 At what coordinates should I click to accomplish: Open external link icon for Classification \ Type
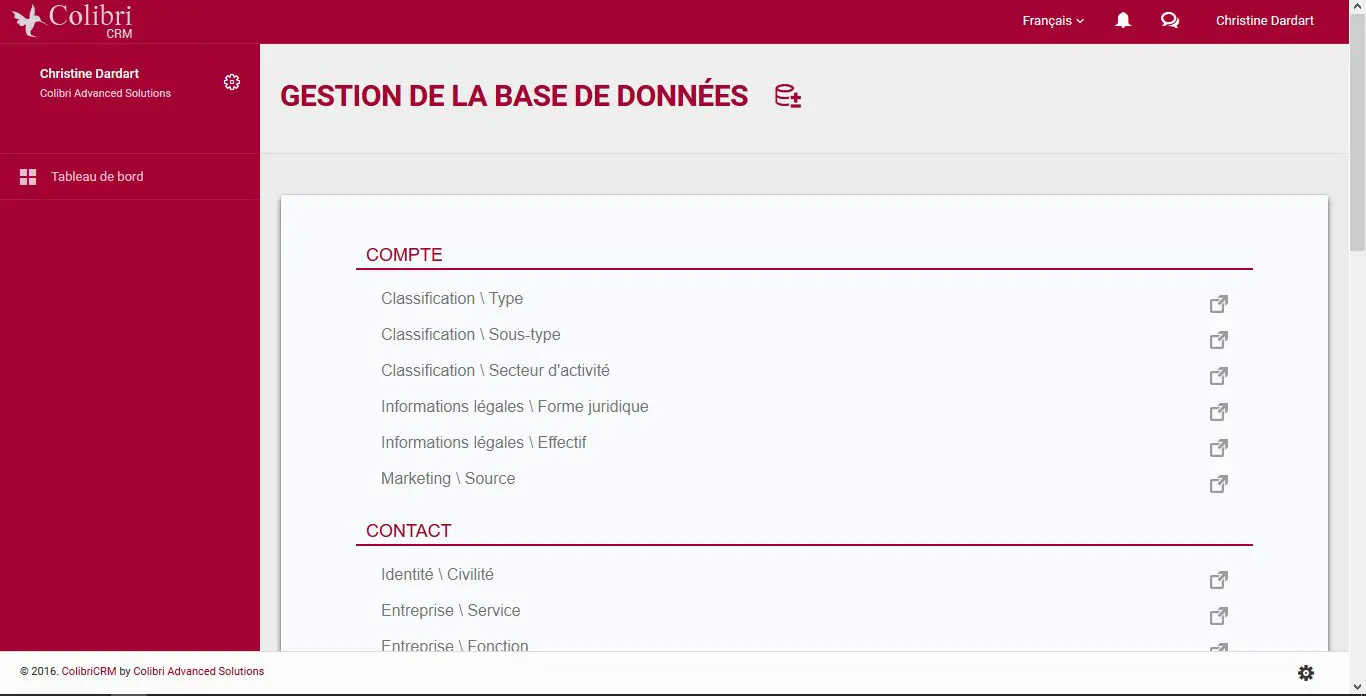[x=1219, y=303]
